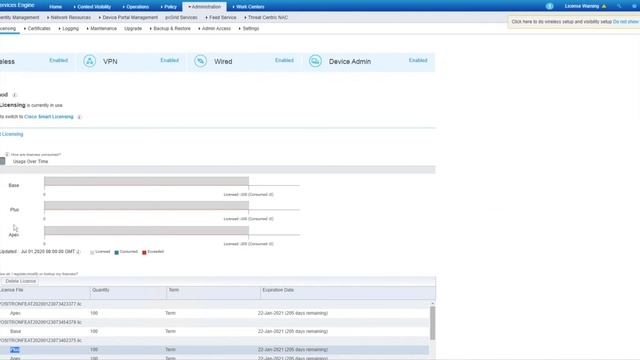Click the VPN circular icon
The image size is (640, 360).
click(x=89, y=61)
